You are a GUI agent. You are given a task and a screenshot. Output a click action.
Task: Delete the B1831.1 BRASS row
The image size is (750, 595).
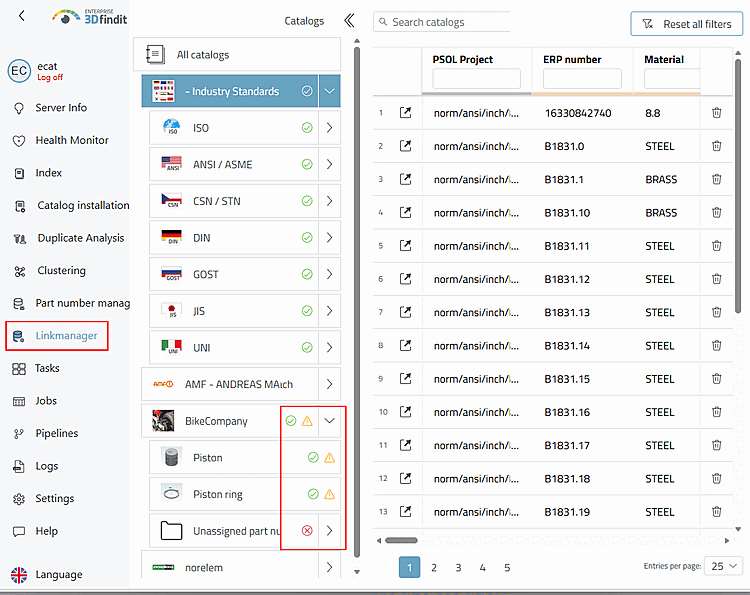tap(716, 179)
